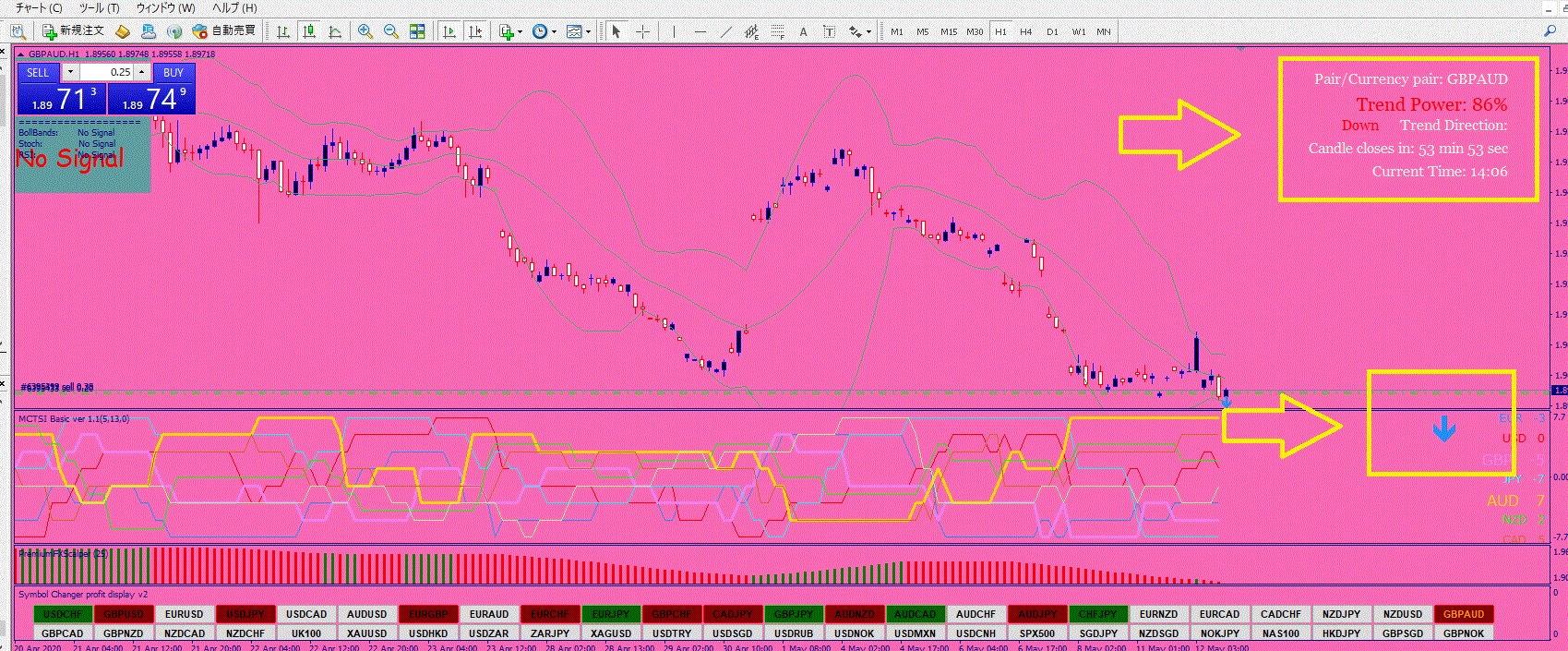1568x651 pixels.
Task: Switch timeframe to MN
Action: tap(1104, 31)
